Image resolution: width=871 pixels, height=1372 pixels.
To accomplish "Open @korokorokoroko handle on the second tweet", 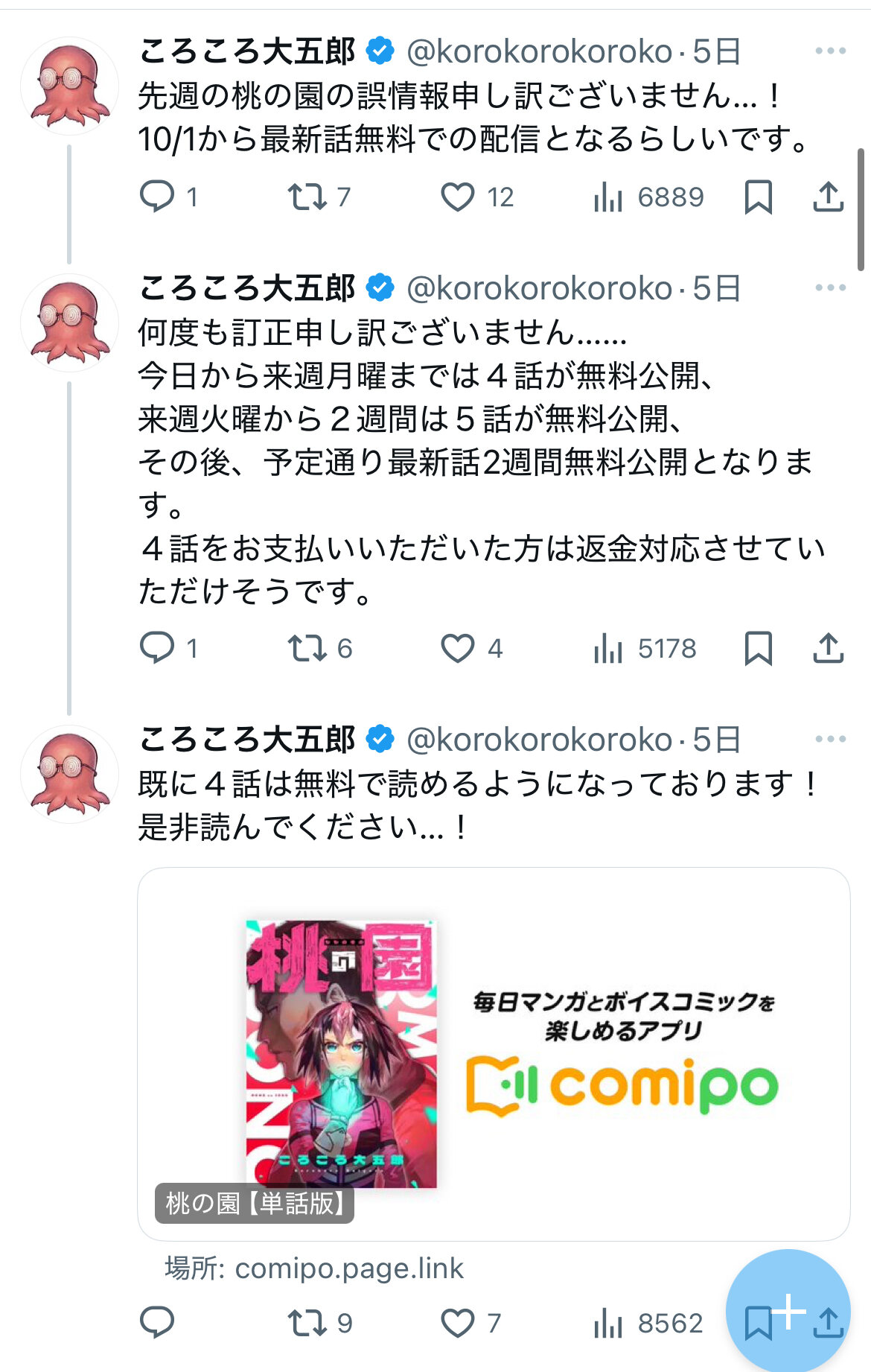I will [540, 288].
